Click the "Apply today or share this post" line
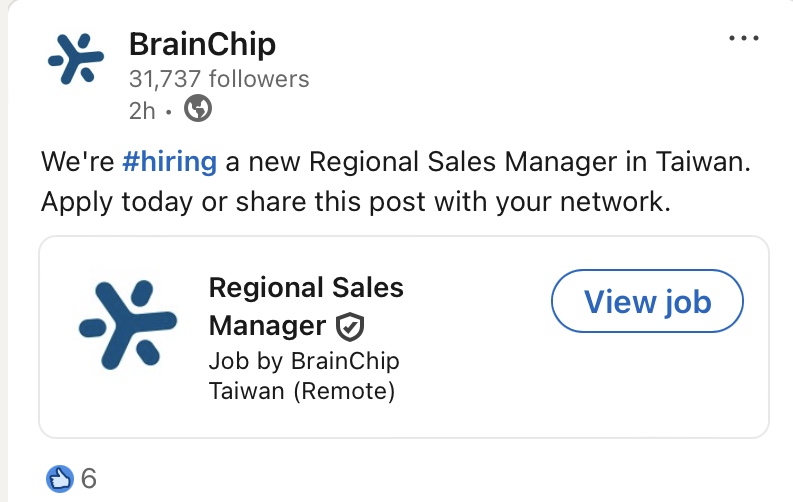The width and height of the screenshot is (793, 502). tap(354, 202)
